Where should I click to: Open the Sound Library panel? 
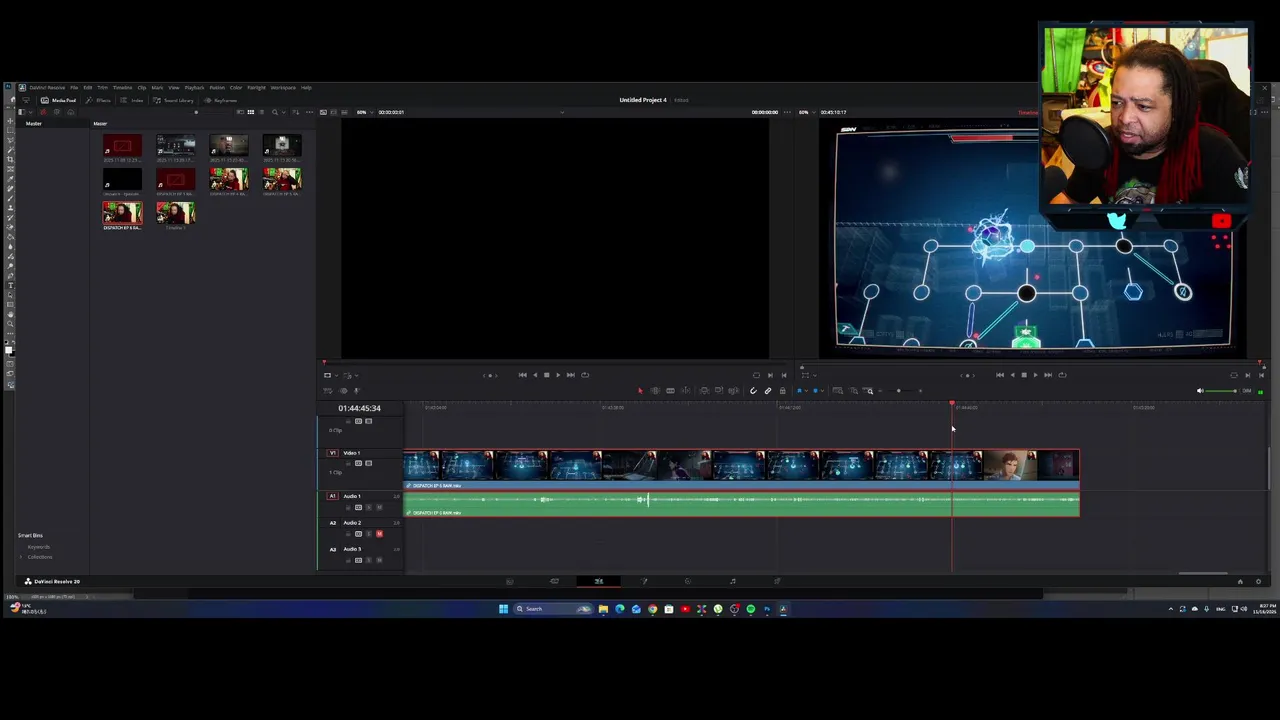click(173, 100)
